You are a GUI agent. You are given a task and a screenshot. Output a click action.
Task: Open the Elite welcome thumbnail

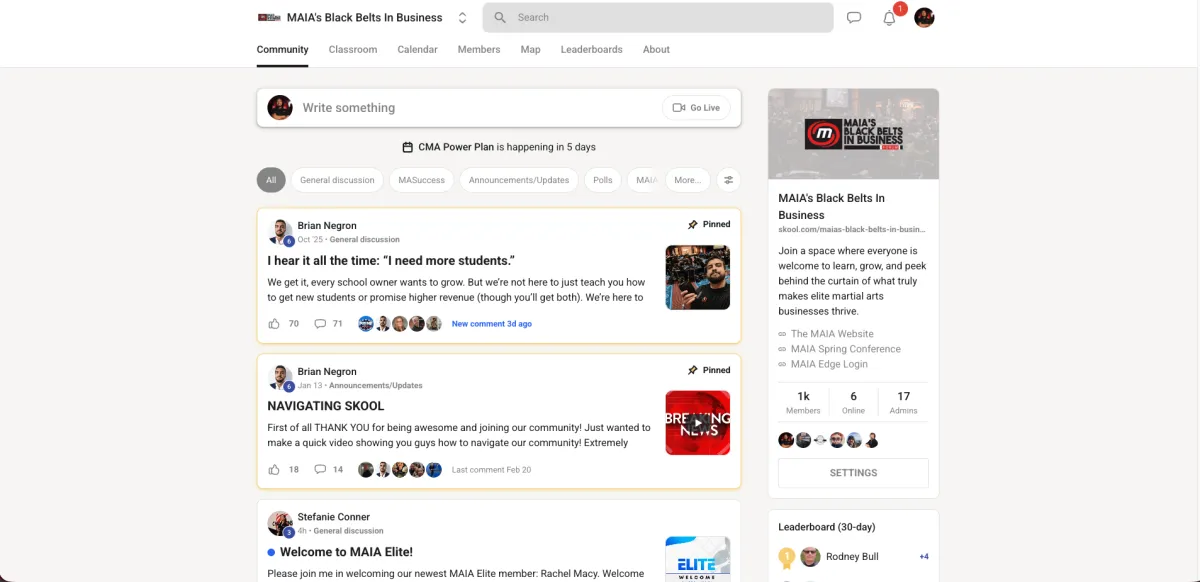[697, 559]
